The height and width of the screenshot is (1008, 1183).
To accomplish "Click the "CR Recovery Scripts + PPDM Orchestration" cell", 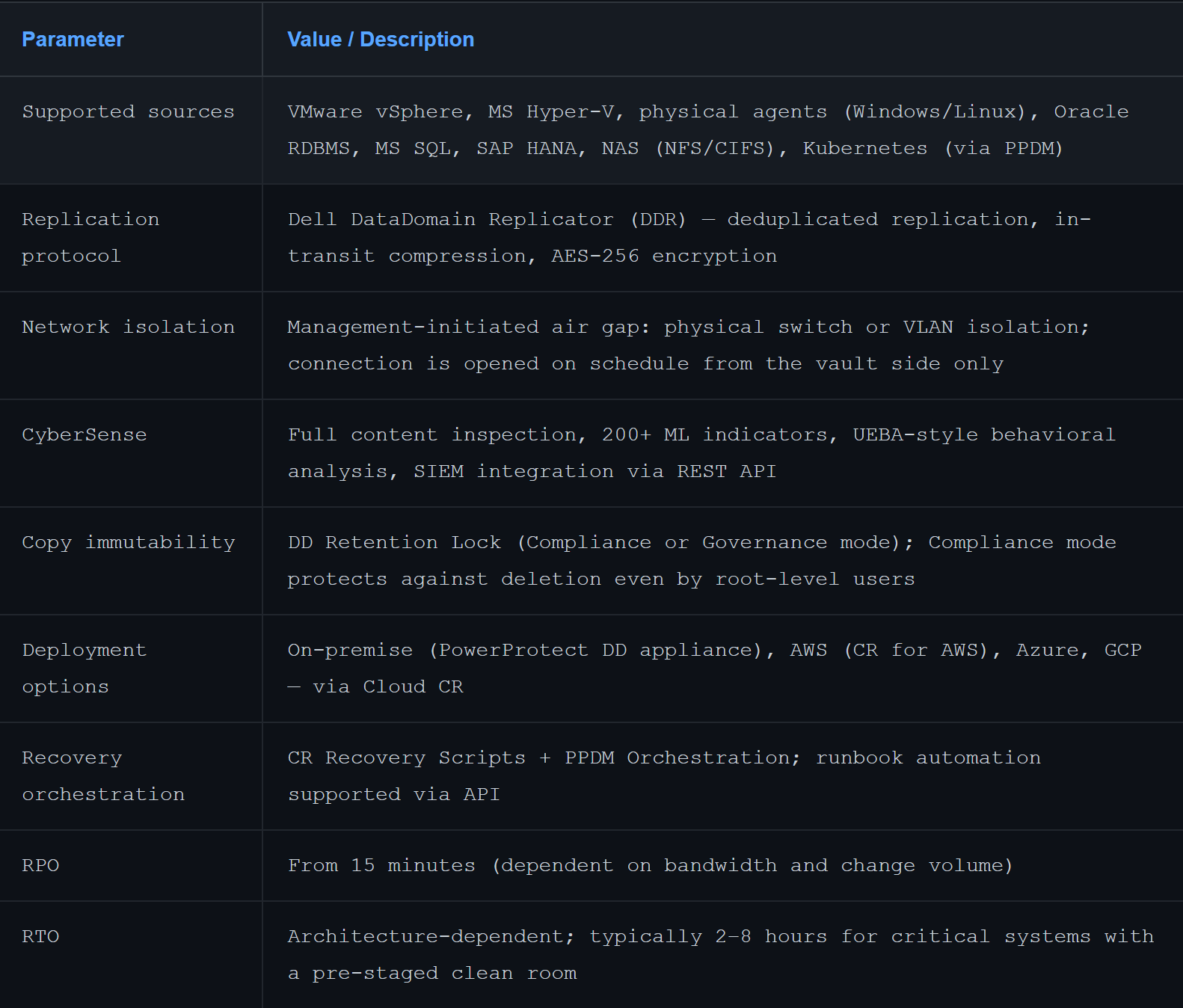I will tap(664, 776).
